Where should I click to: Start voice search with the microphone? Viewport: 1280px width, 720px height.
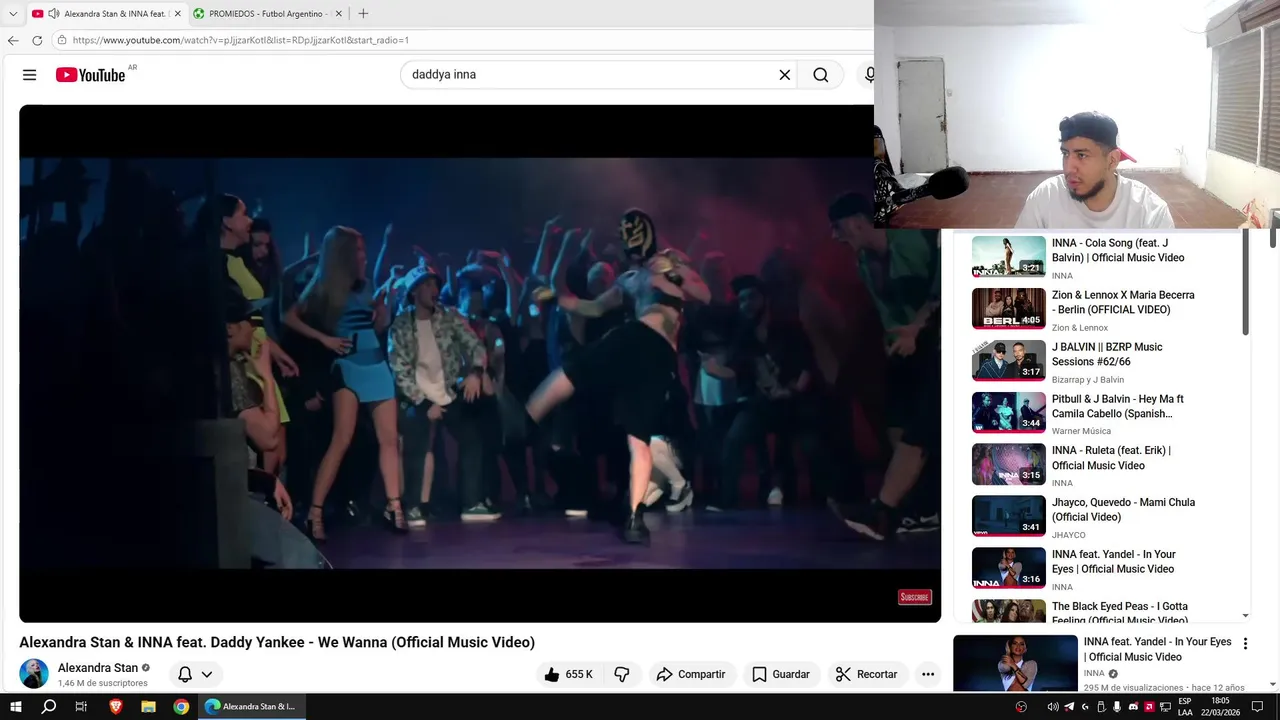(x=869, y=75)
